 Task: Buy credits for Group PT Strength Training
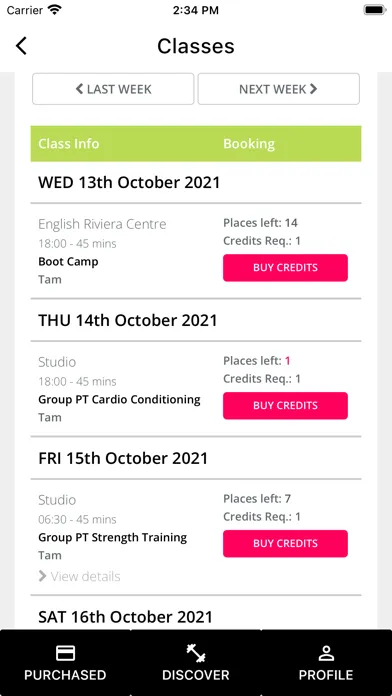[285, 544]
